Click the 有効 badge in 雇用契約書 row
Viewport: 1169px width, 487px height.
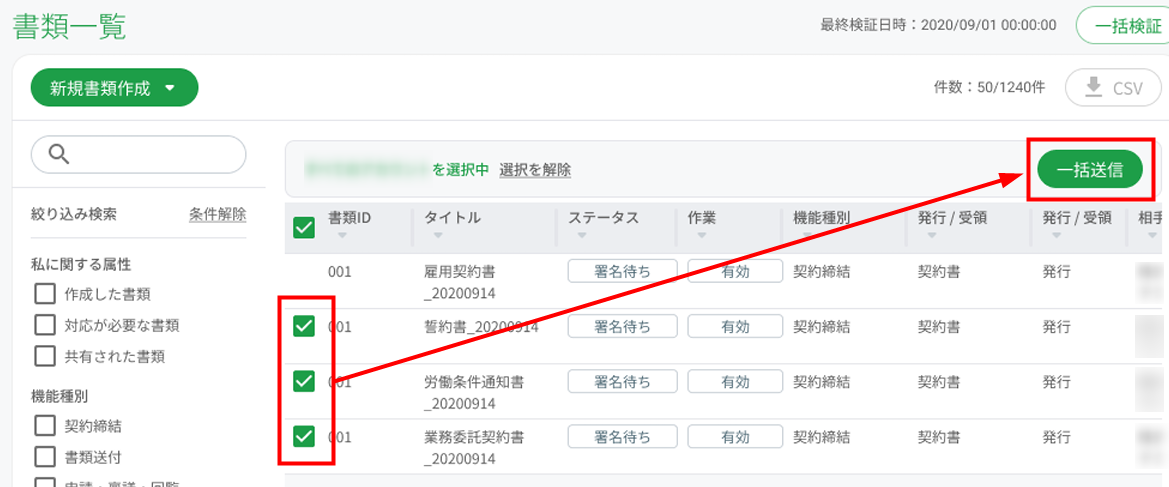(x=735, y=271)
